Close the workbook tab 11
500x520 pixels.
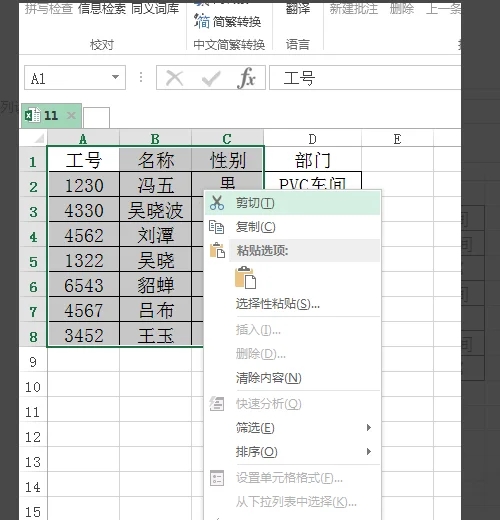[x=71, y=115]
